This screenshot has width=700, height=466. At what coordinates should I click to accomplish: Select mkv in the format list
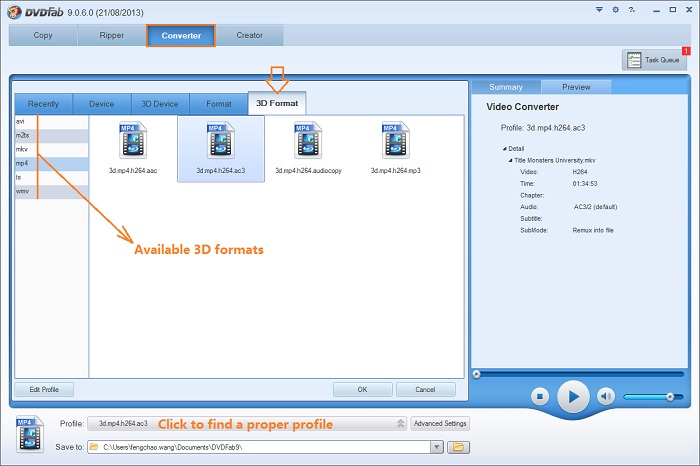(x=51, y=150)
